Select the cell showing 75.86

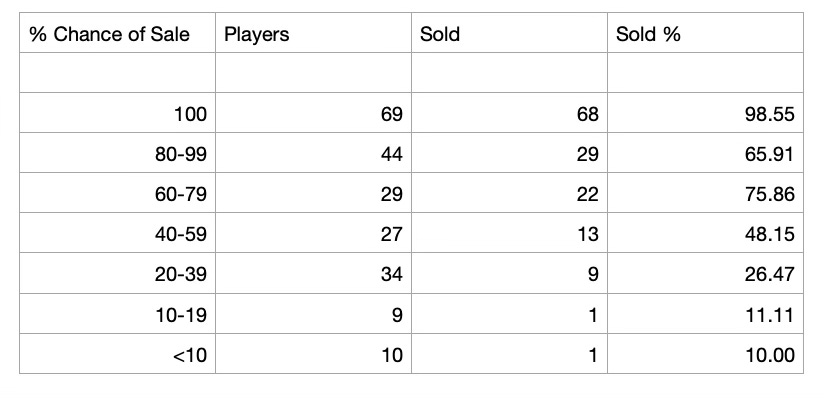pos(705,193)
